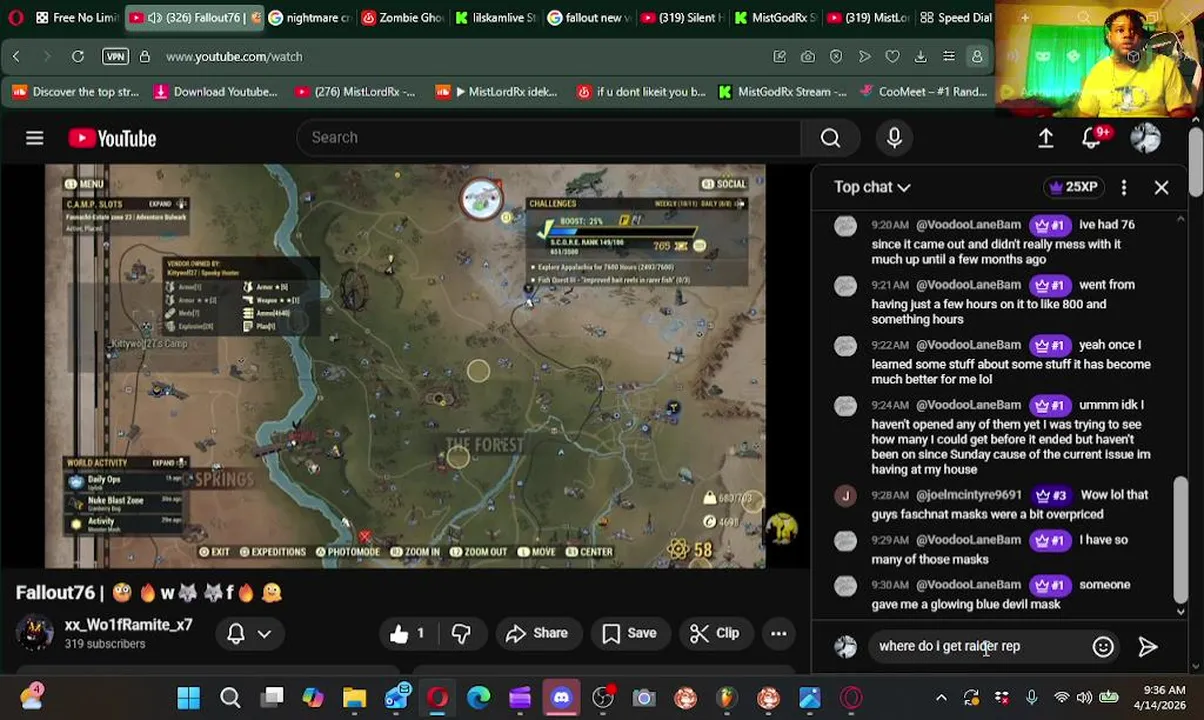The width and height of the screenshot is (1204, 720).
Task: Switch to fallout new Google tab
Action: (x=588, y=18)
